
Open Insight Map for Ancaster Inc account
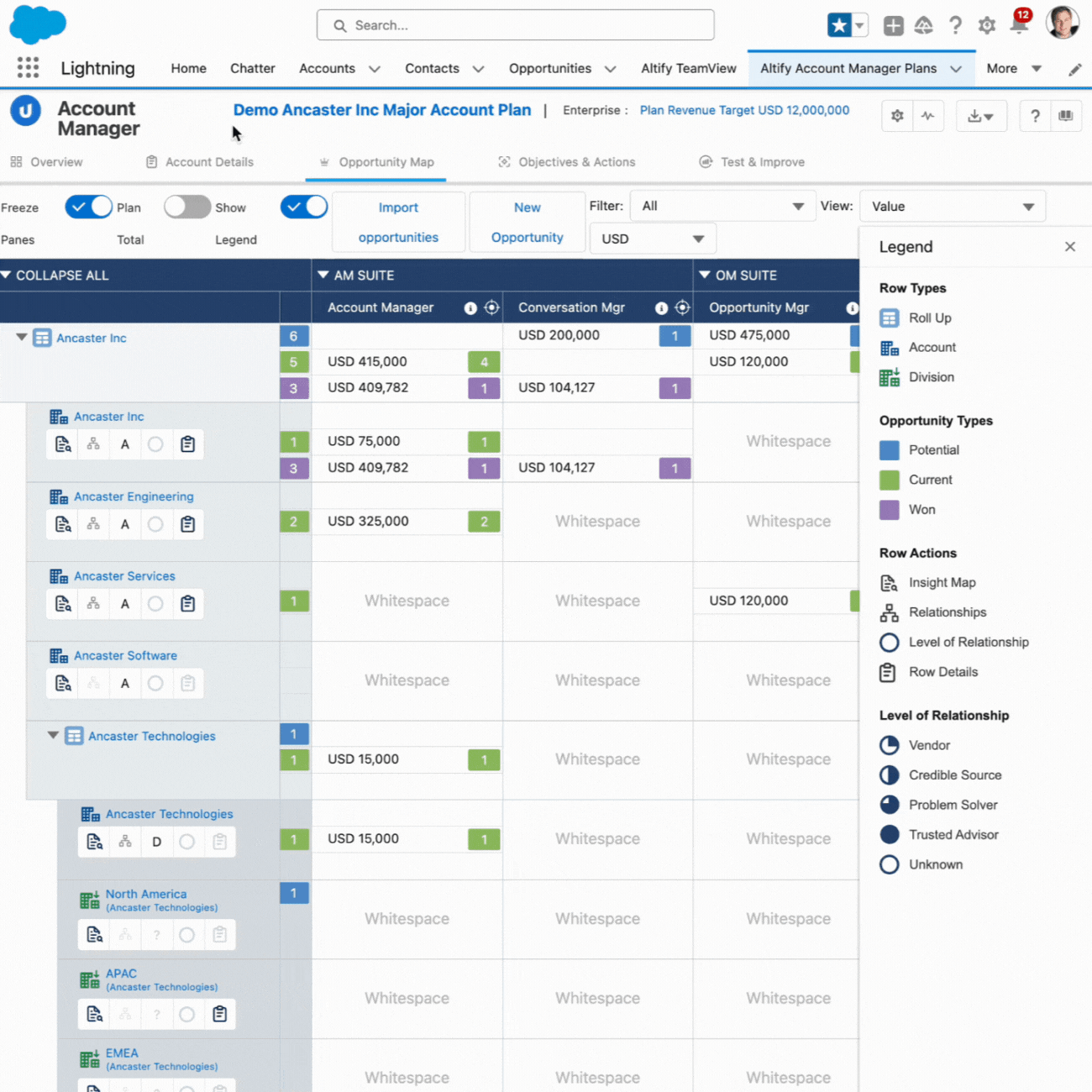[x=63, y=444]
